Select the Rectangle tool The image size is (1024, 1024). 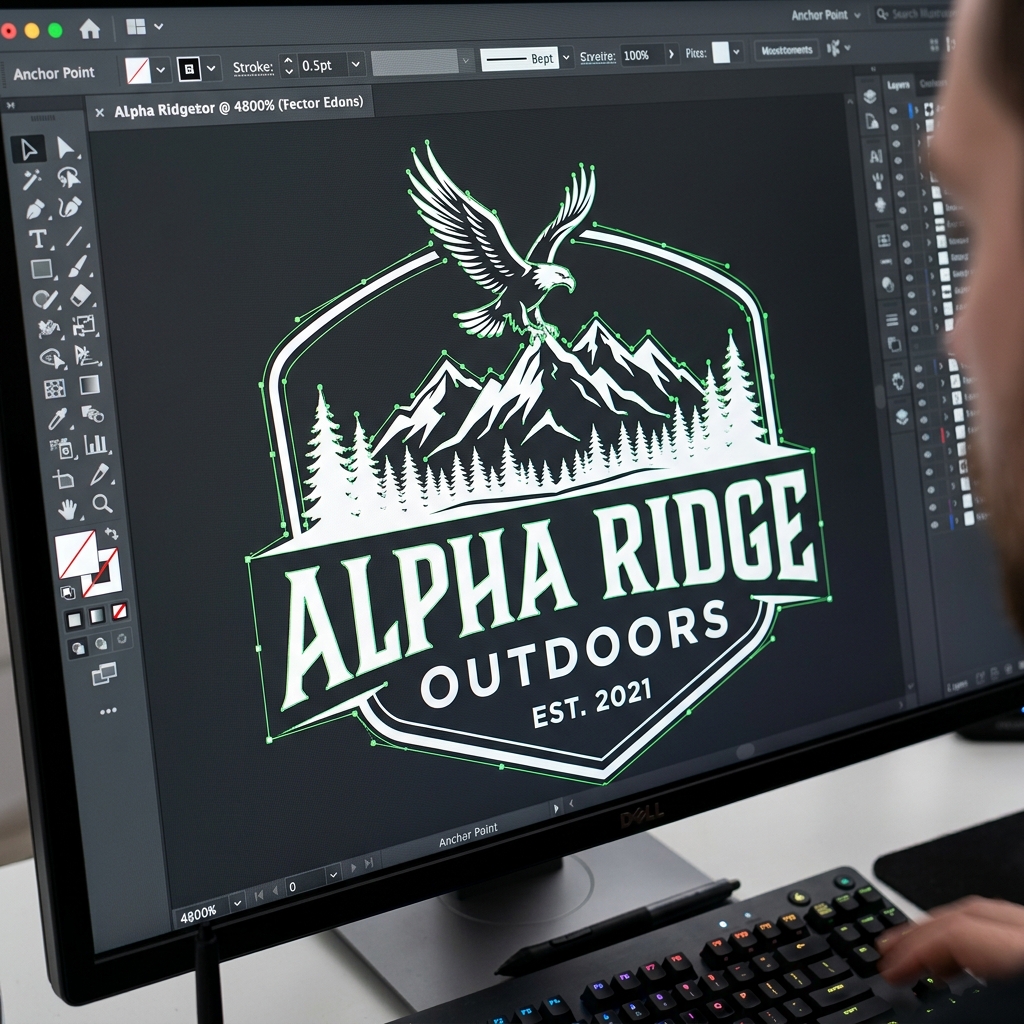tap(42, 268)
